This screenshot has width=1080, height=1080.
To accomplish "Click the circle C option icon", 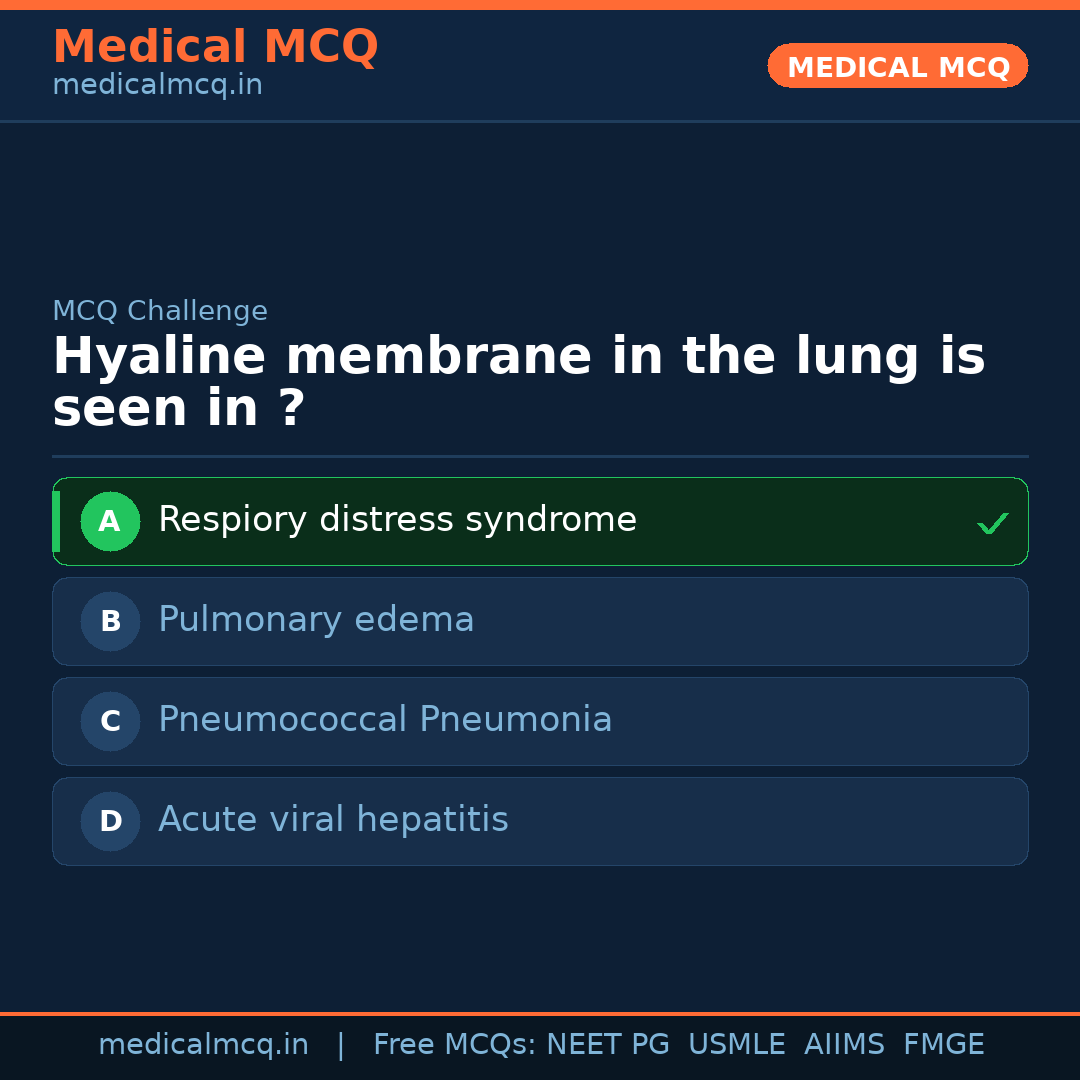I will tap(110, 721).
